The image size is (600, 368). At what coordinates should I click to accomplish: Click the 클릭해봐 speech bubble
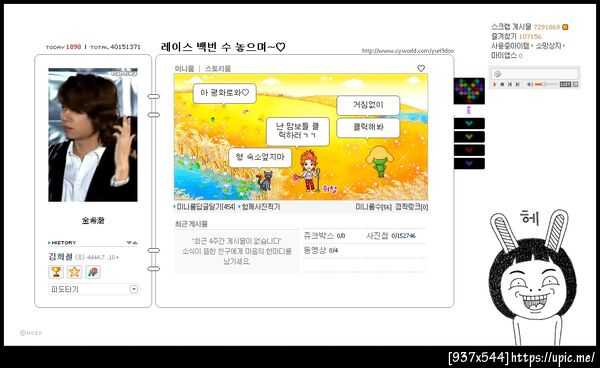point(368,128)
